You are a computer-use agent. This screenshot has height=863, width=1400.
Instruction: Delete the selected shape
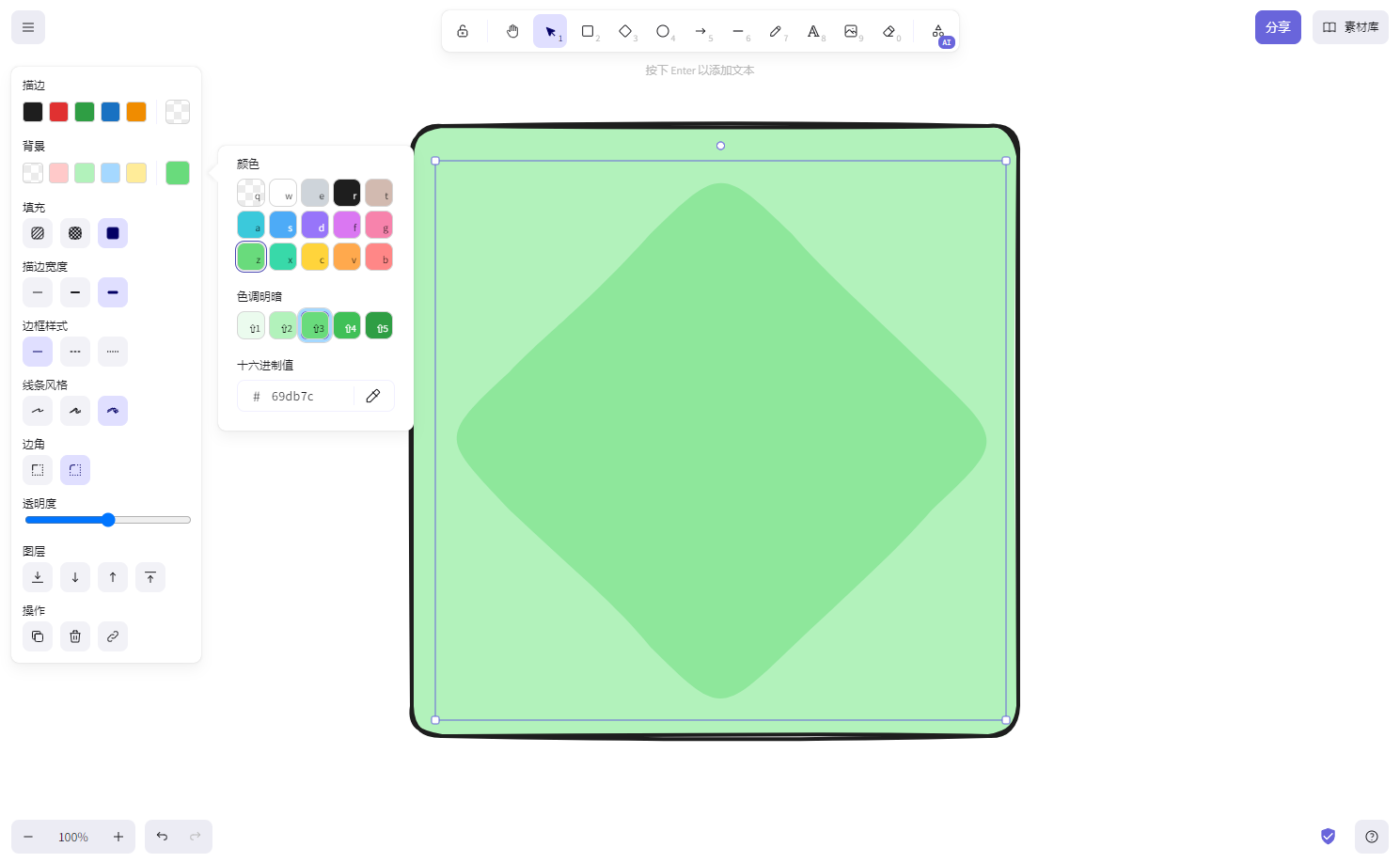click(x=75, y=636)
